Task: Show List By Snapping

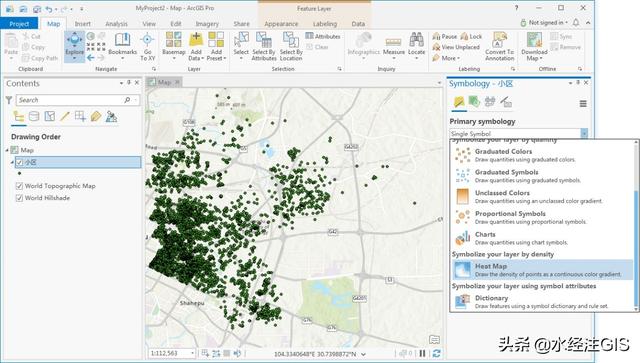Action: (x=80, y=117)
